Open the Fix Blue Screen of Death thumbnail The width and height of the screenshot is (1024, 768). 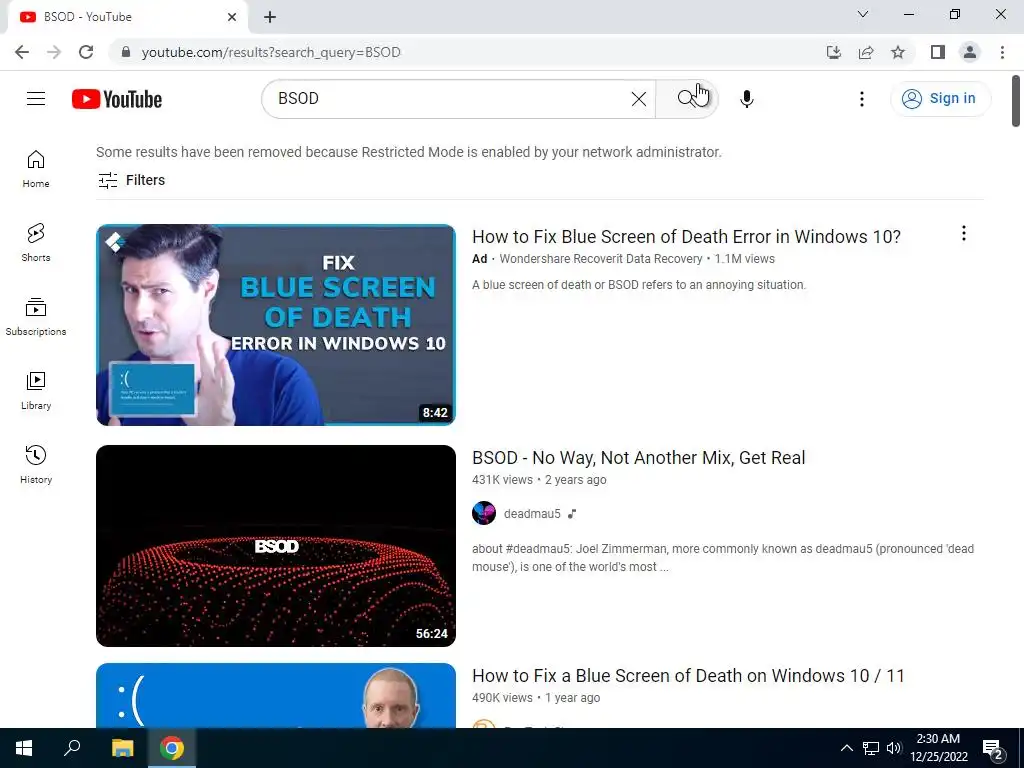point(276,325)
